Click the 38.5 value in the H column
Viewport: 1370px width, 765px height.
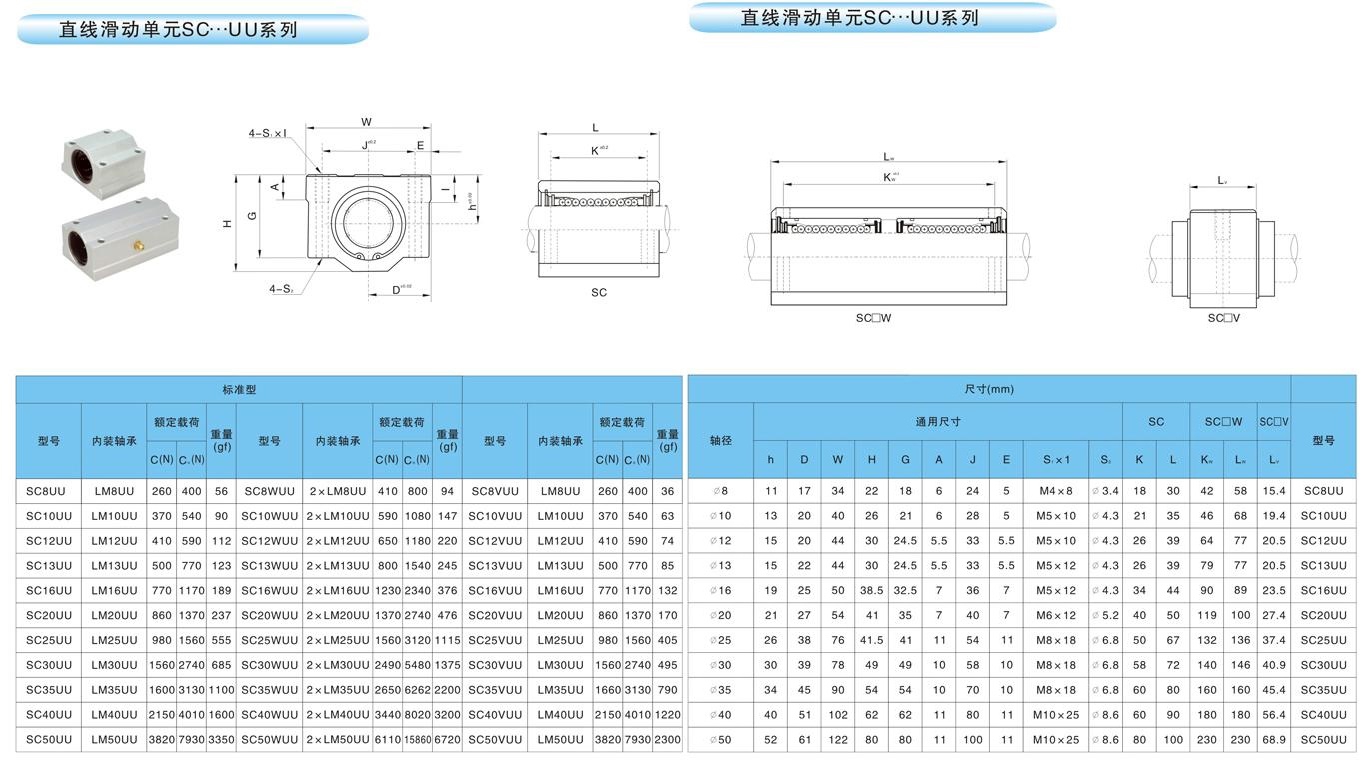pyautogui.click(x=871, y=591)
